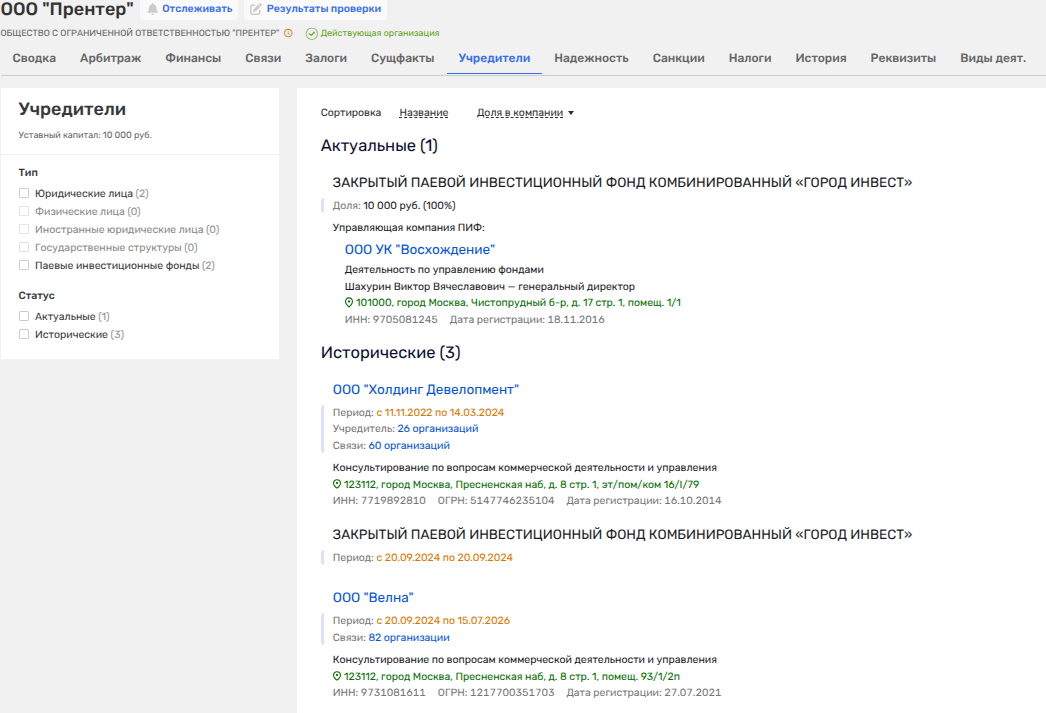
Task: Click the historical ГОРОД ИНВЕСТ fund title
Action: (x=622, y=534)
